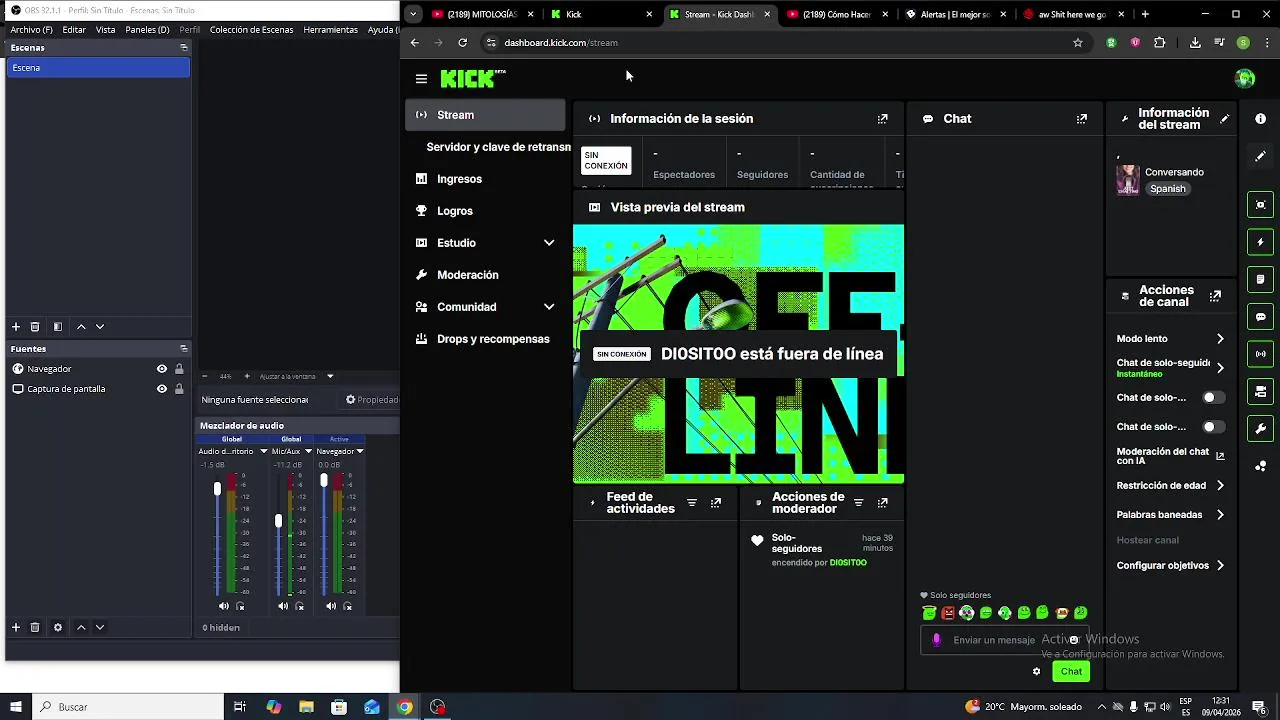Edit Información del stream with pencil icon
Viewport: 1280px width, 720px height.
point(1225,119)
